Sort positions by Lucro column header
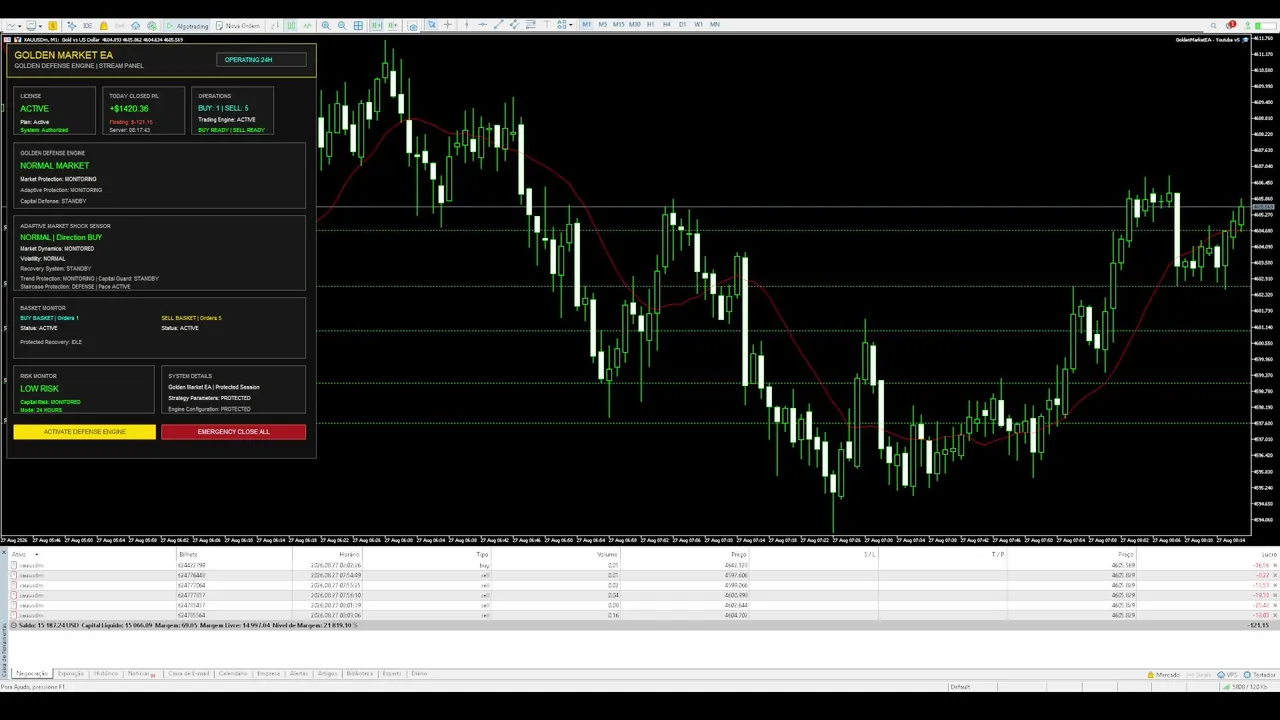The image size is (1280, 720). 1269,554
